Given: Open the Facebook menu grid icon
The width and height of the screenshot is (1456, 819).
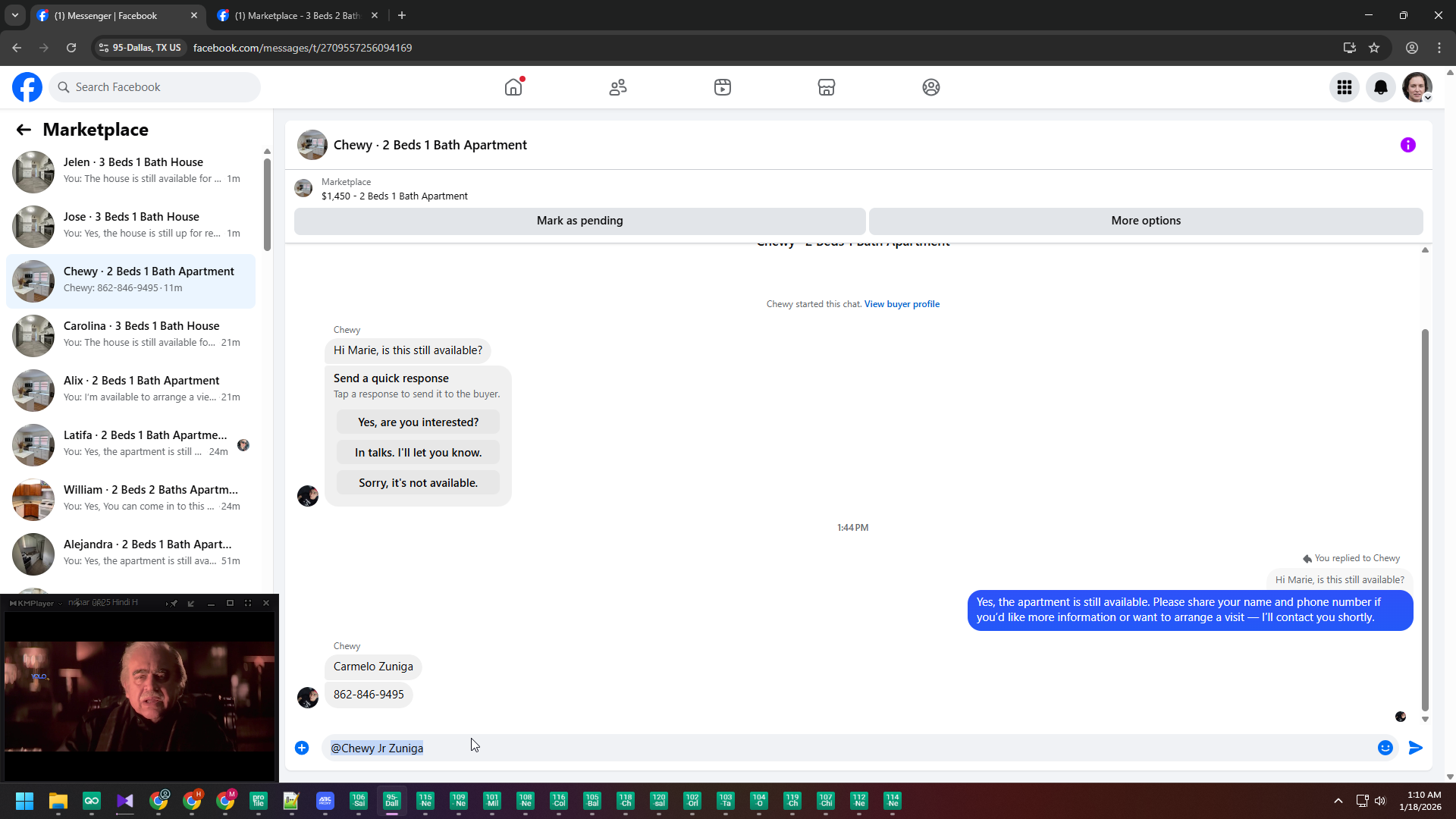Looking at the screenshot, I should tap(1345, 87).
